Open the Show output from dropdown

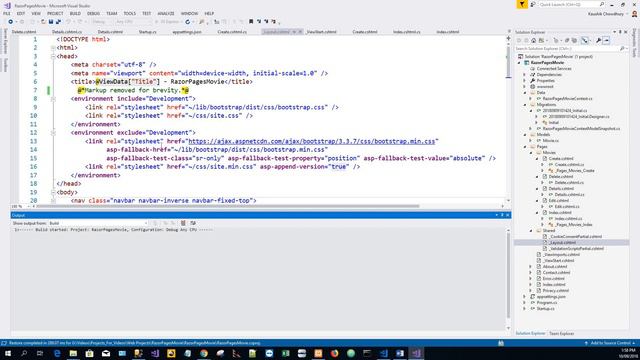[x=98, y=223]
